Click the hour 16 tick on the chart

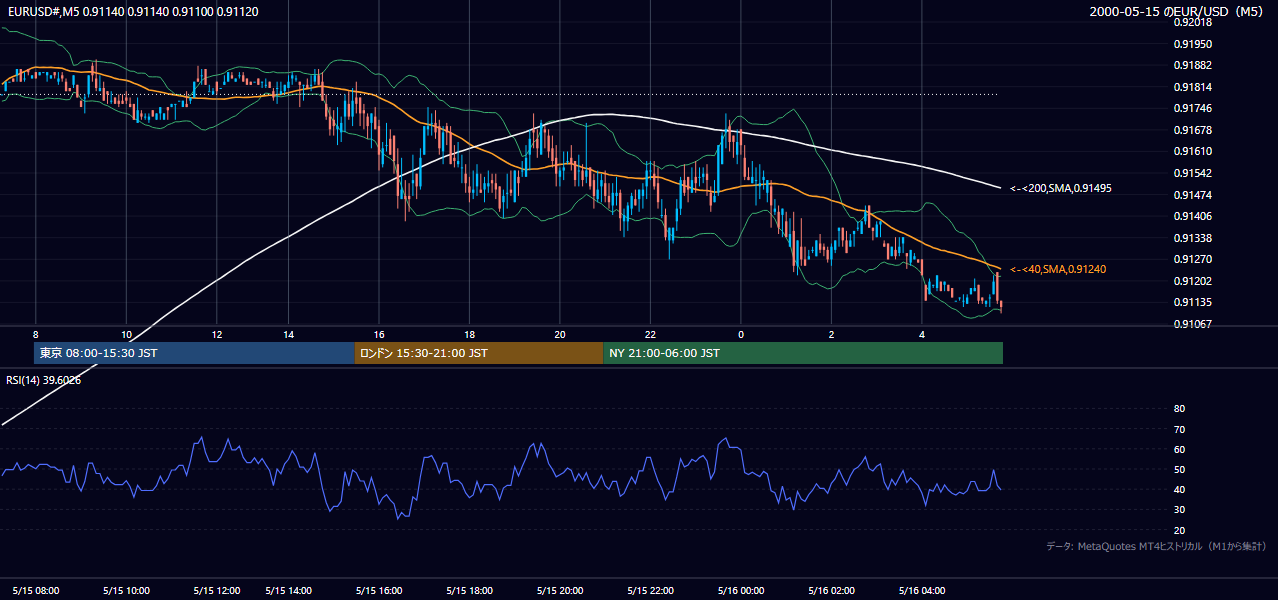point(378,334)
